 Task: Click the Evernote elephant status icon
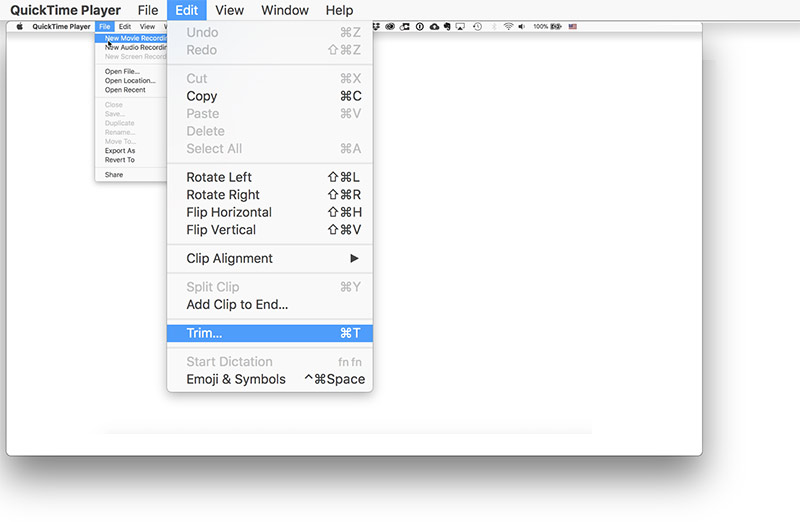[447, 27]
